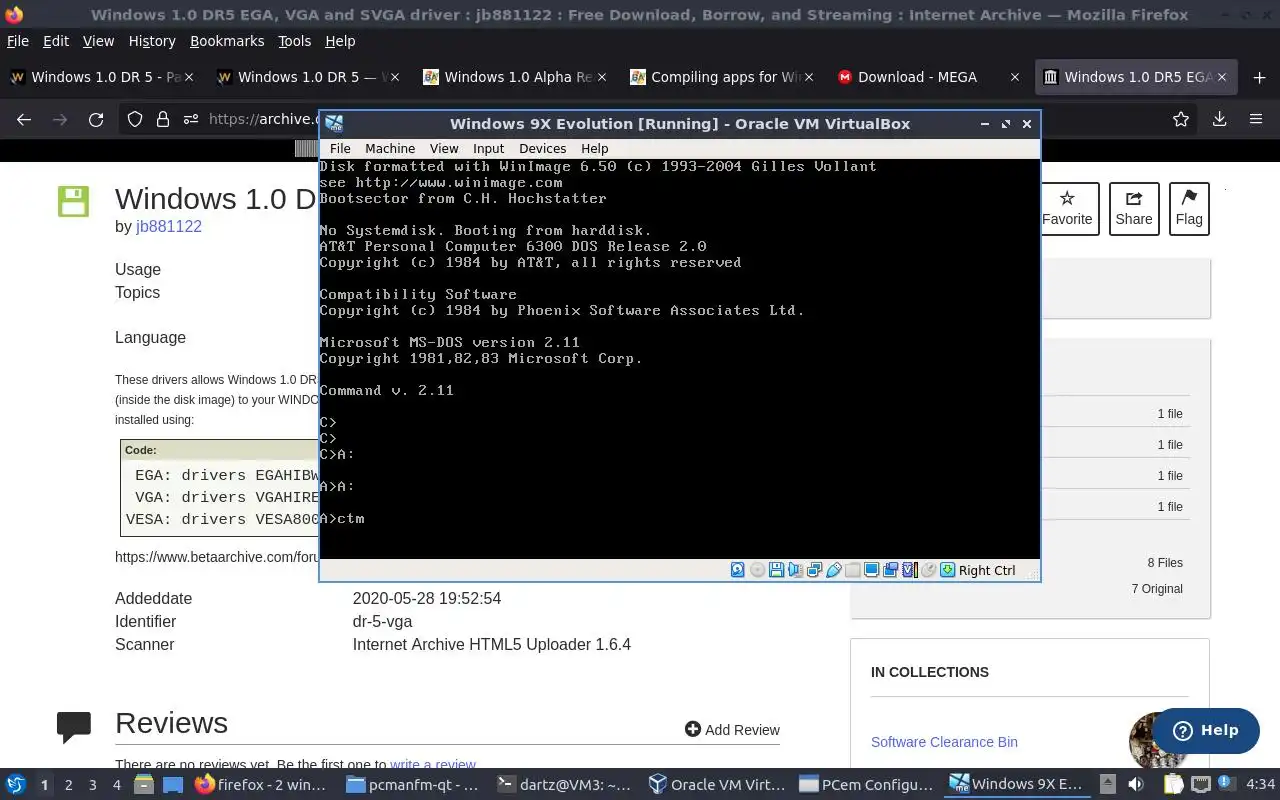Close the 'Download - MEGA' tab
1280x800 pixels.
click(1015, 77)
